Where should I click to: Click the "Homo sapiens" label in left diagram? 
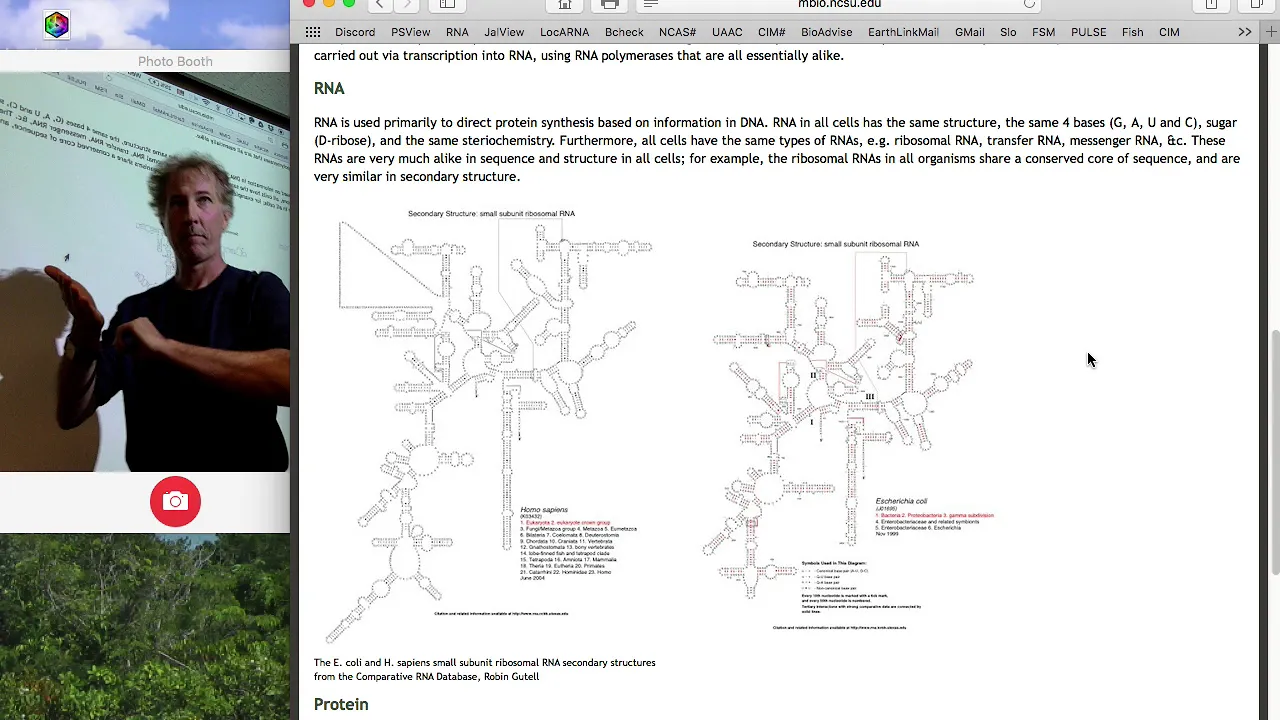544,510
